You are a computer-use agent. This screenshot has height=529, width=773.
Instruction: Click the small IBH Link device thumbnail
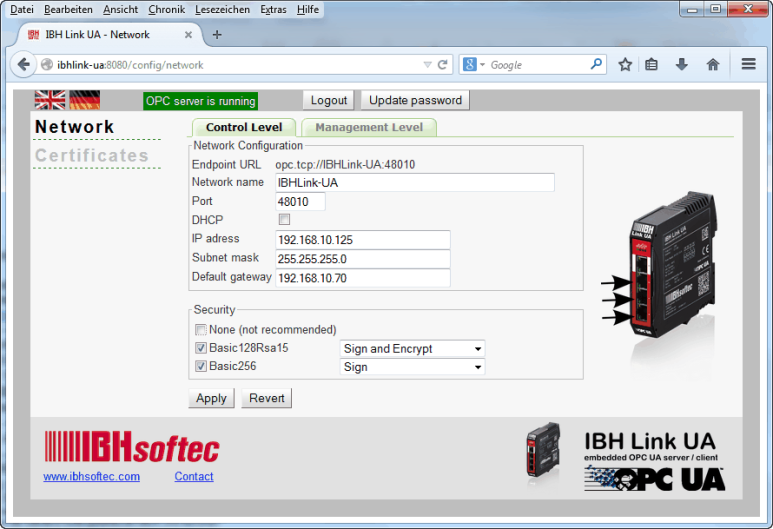(543, 449)
